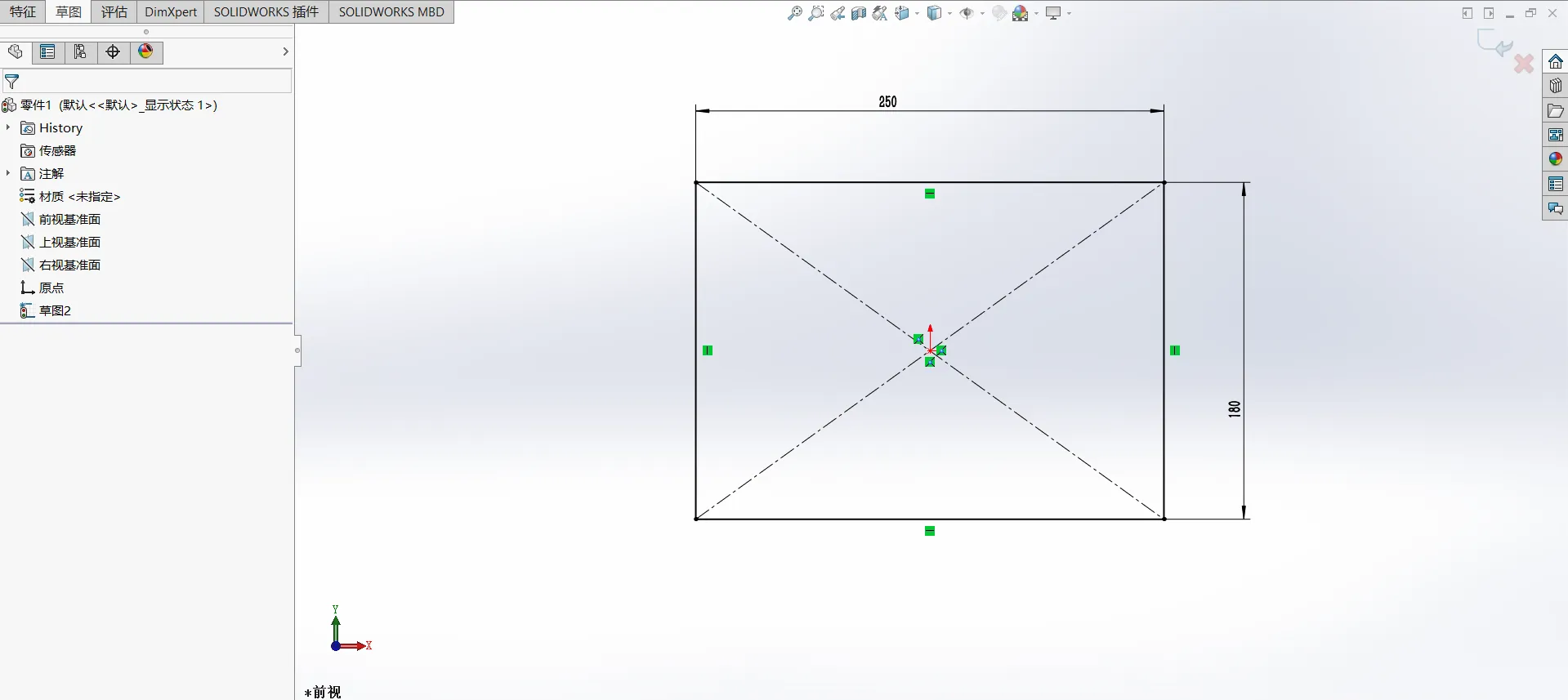Select the Zoom to Area tool
1568x700 pixels.
[815, 13]
